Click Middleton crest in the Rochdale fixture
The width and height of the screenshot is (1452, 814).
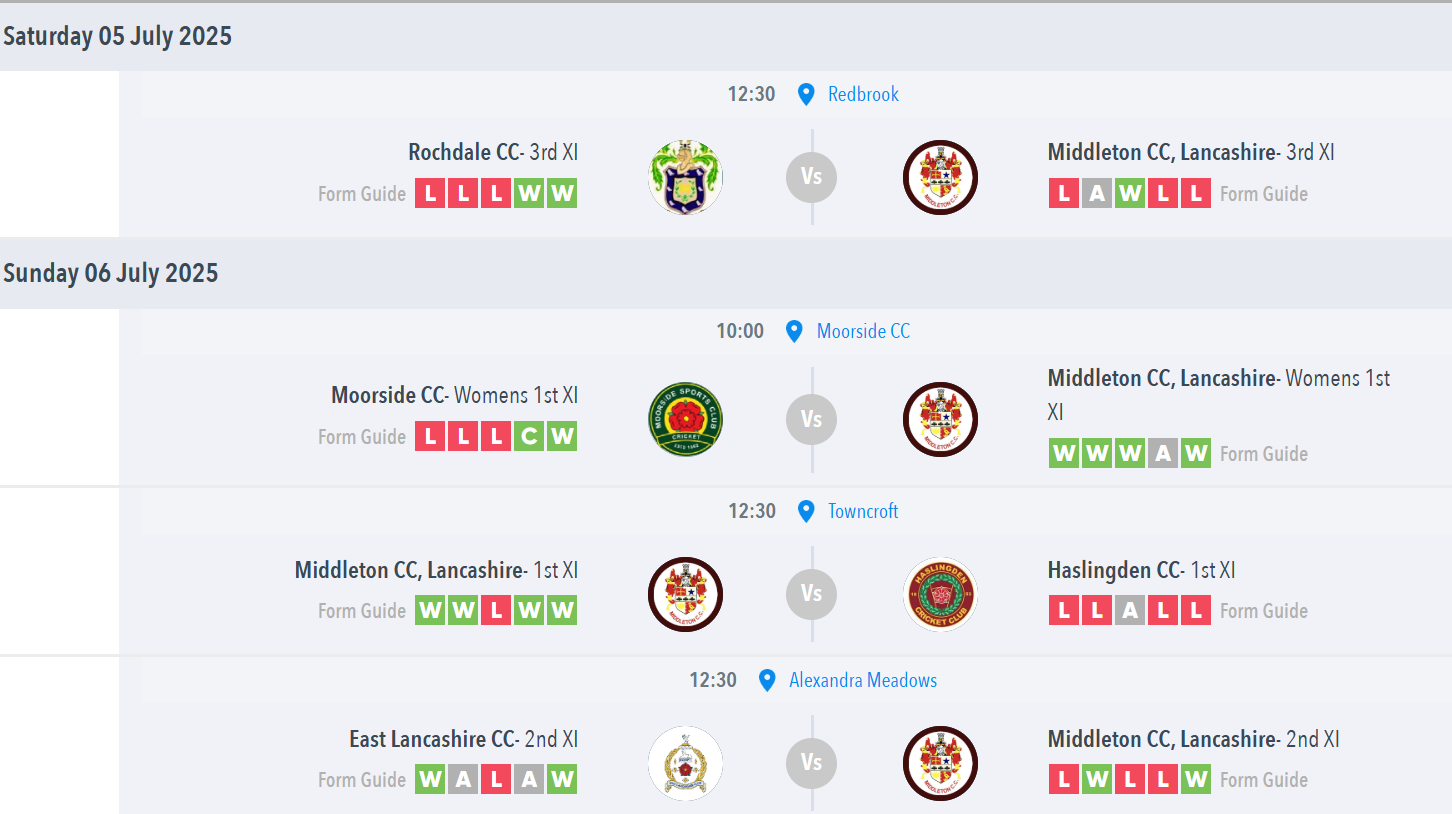(x=940, y=177)
